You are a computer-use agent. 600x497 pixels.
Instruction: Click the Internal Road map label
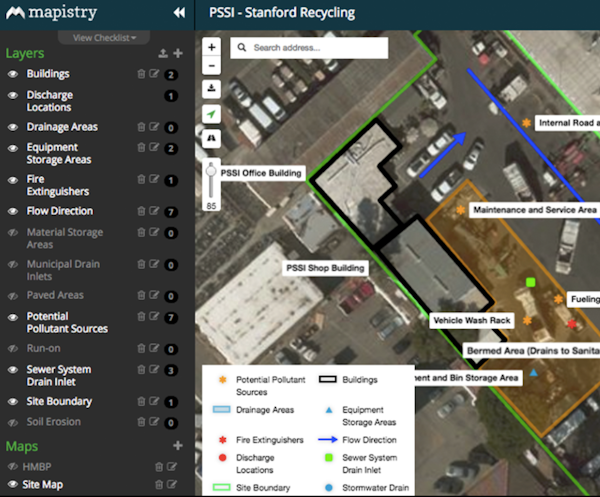point(567,123)
